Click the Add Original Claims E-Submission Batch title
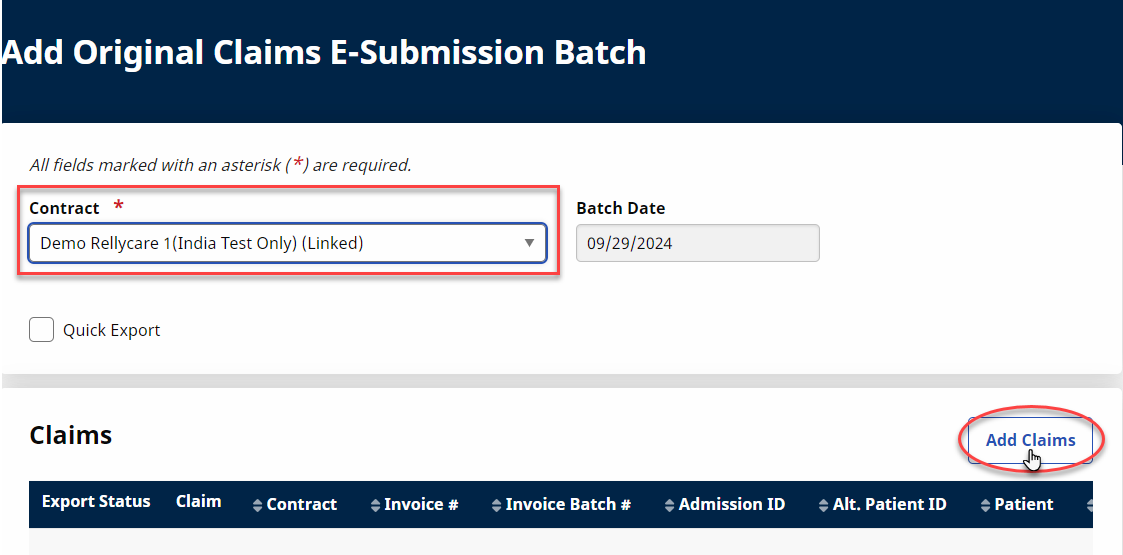 point(325,52)
